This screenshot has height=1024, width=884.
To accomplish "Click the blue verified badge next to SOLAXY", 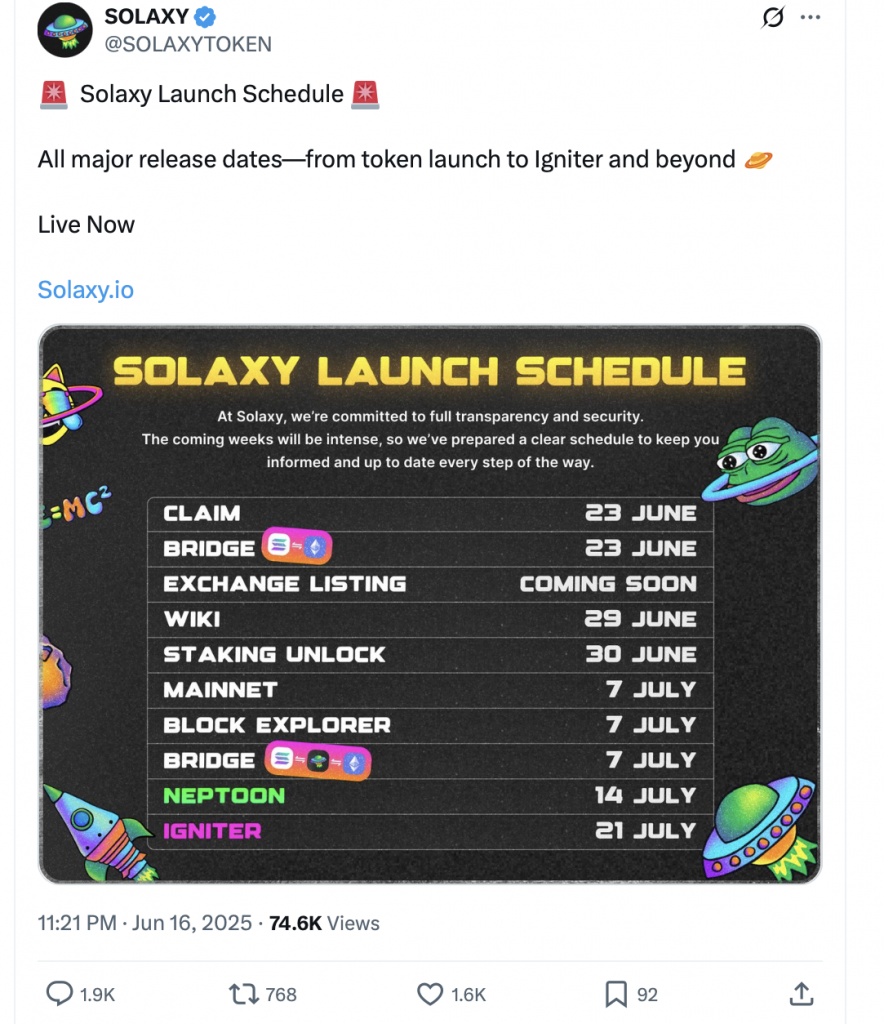I will [x=204, y=15].
